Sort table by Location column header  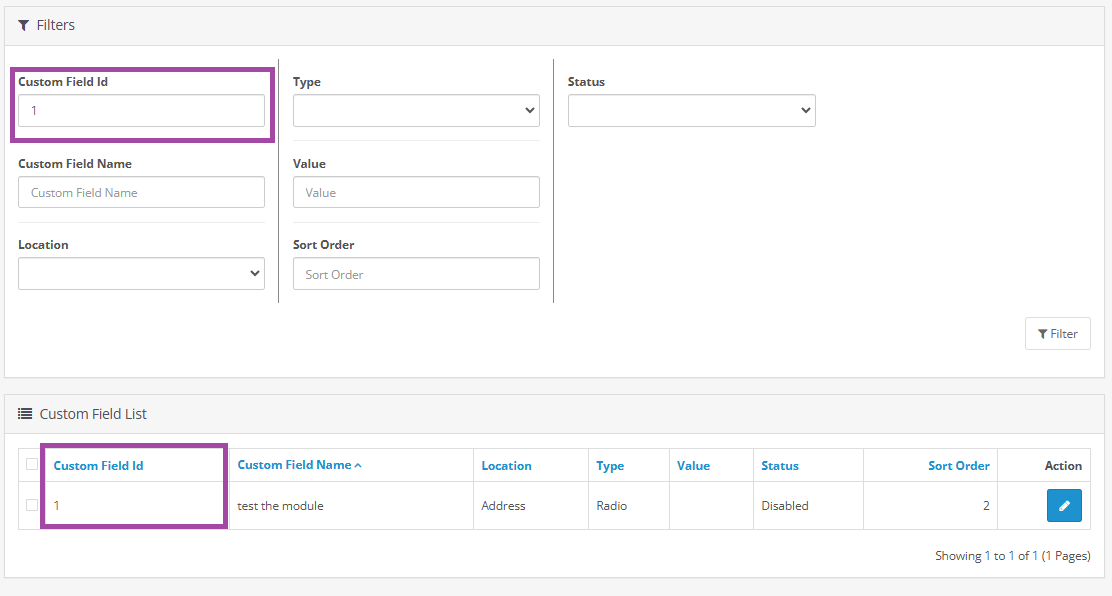point(506,466)
